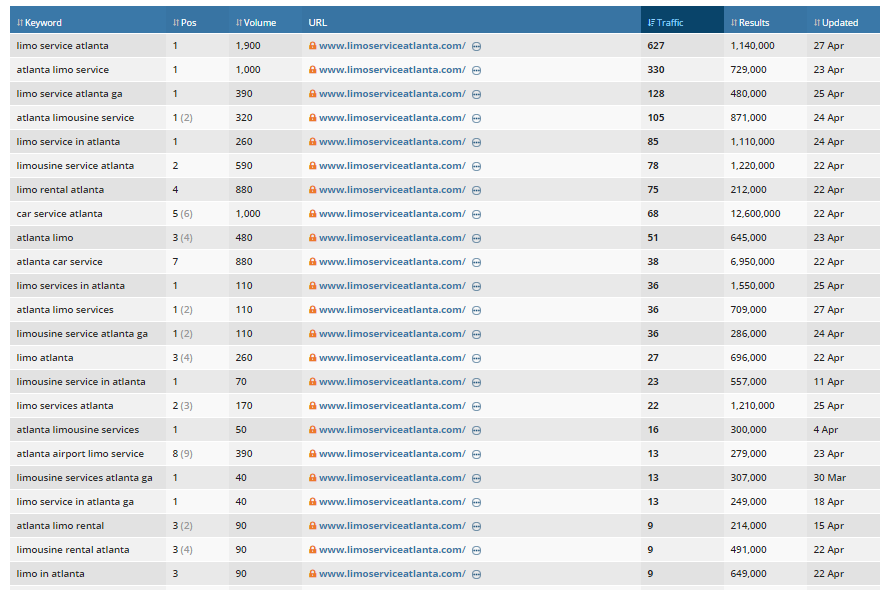Open more-options icon in 'limo rental atlanta' row

477,190
